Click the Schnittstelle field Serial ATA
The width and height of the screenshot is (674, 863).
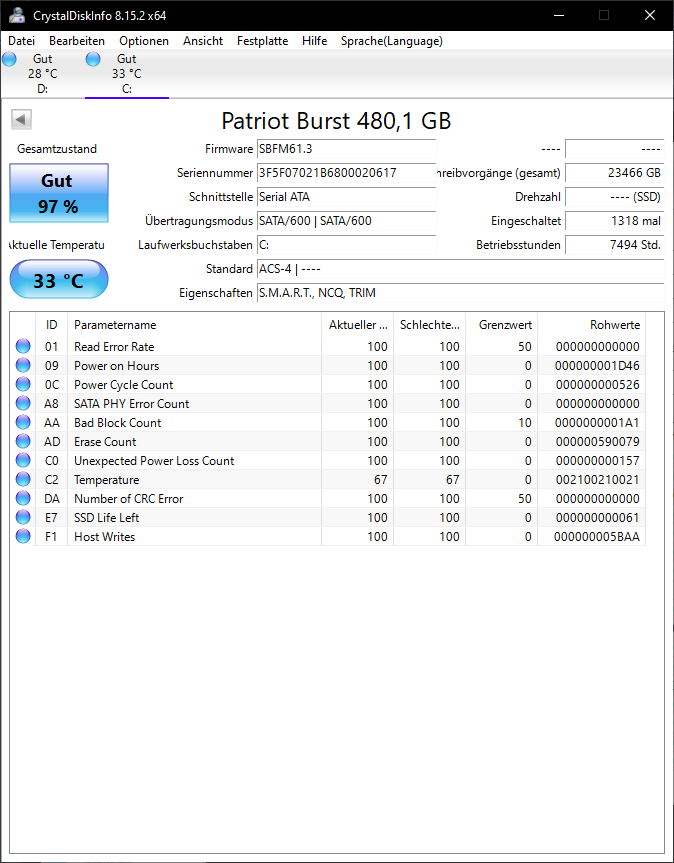(x=347, y=196)
